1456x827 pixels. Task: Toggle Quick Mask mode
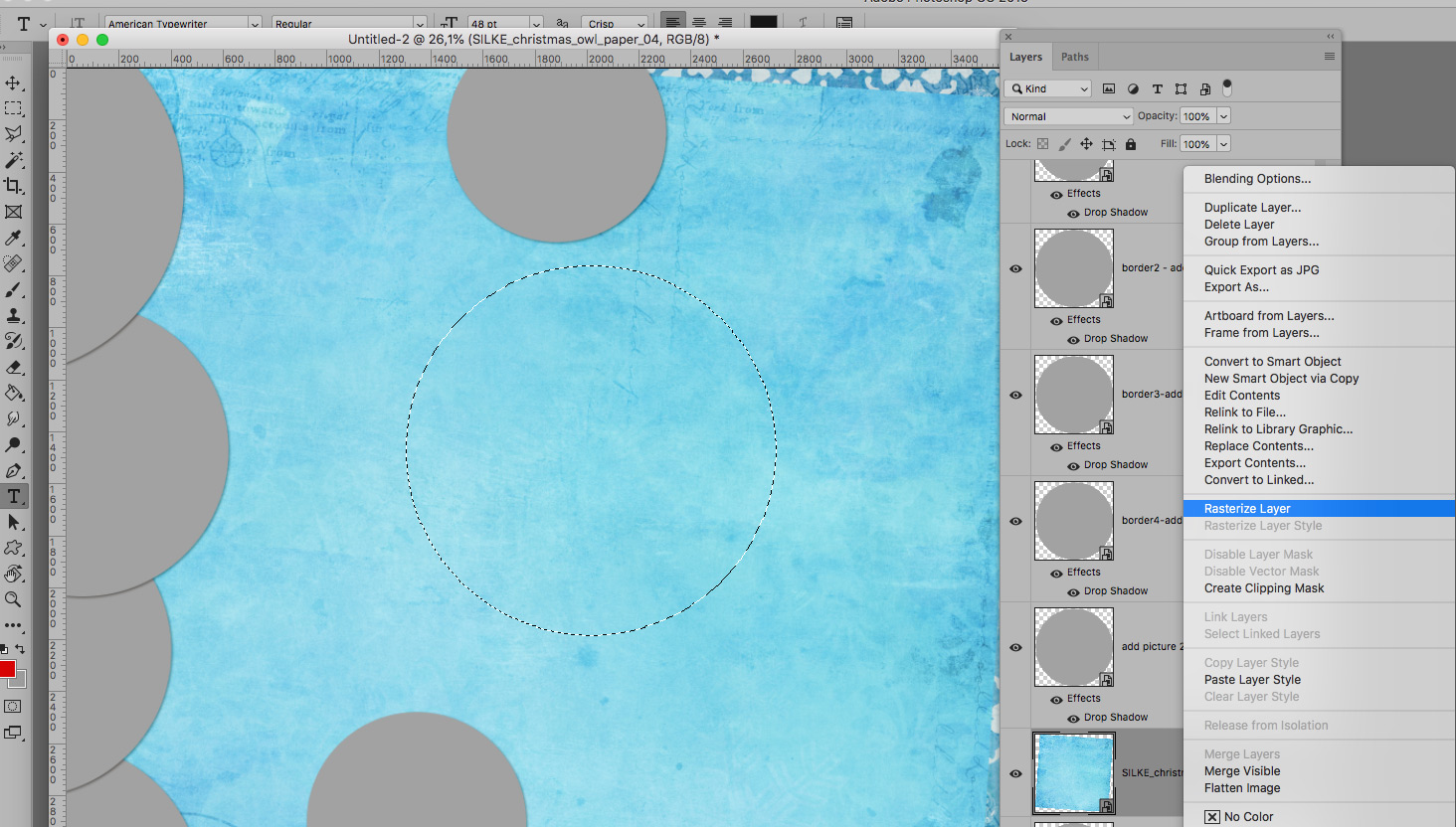(x=13, y=707)
